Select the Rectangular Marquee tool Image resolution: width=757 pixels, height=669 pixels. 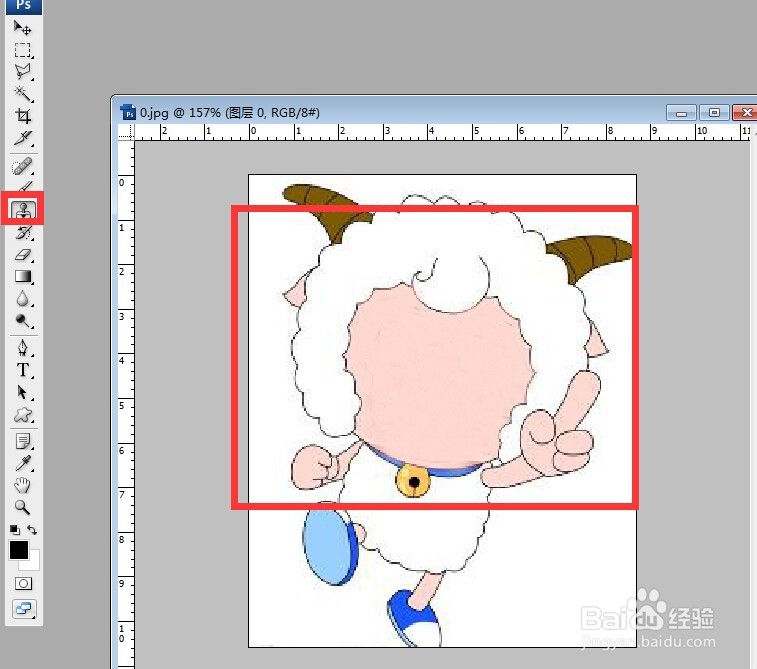[22, 50]
